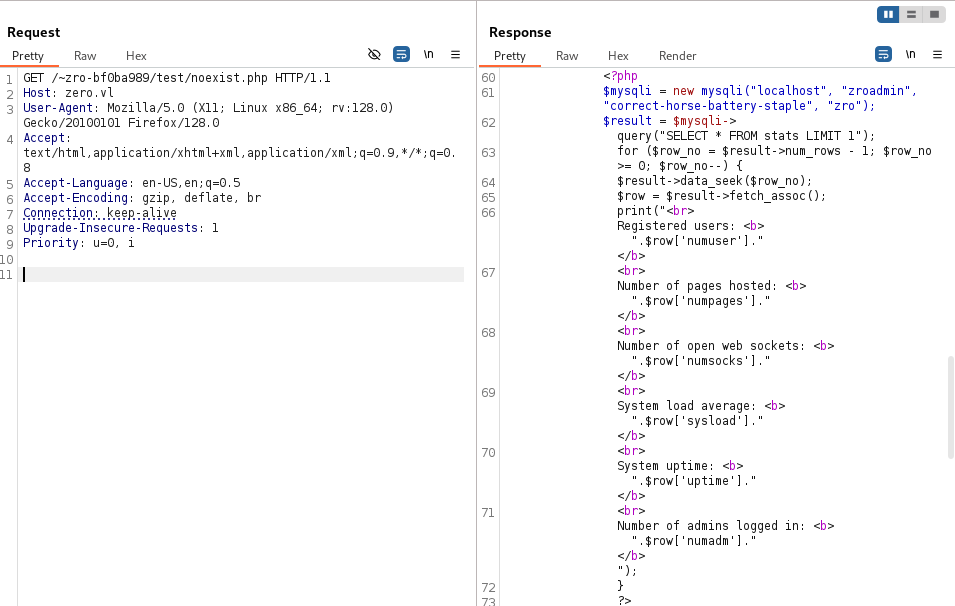The width and height of the screenshot is (955, 606).
Task: Place cursor on empty line 11 of the request
Action: pyautogui.click(x=244, y=275)
